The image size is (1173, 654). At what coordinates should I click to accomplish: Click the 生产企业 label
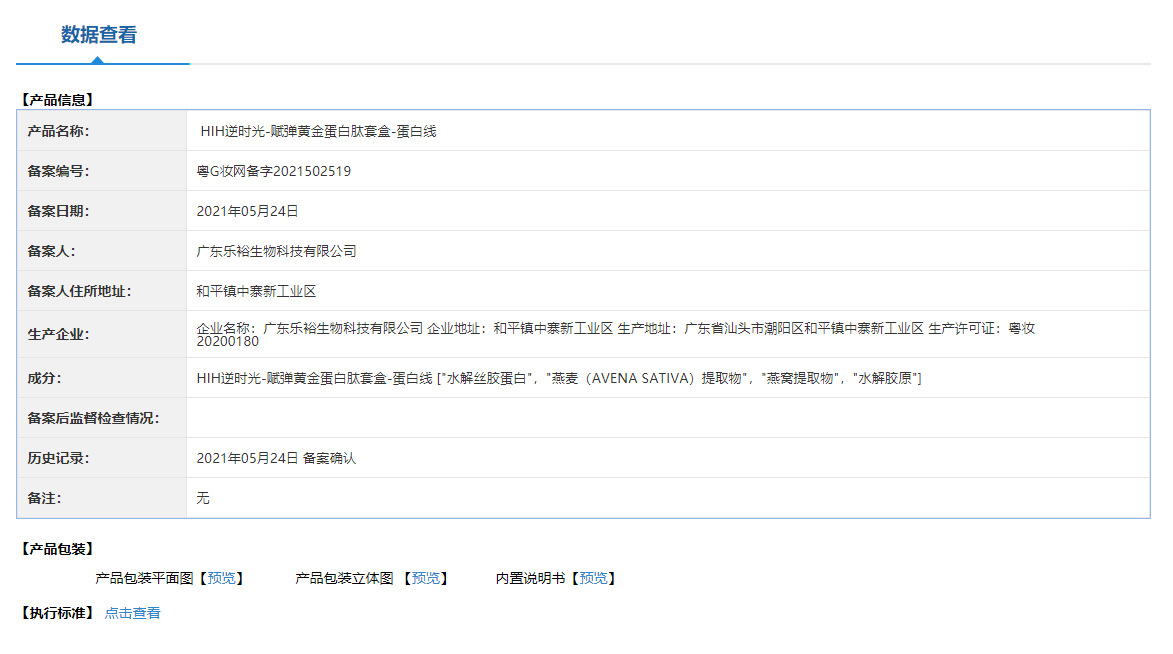(x=58, y=334)
